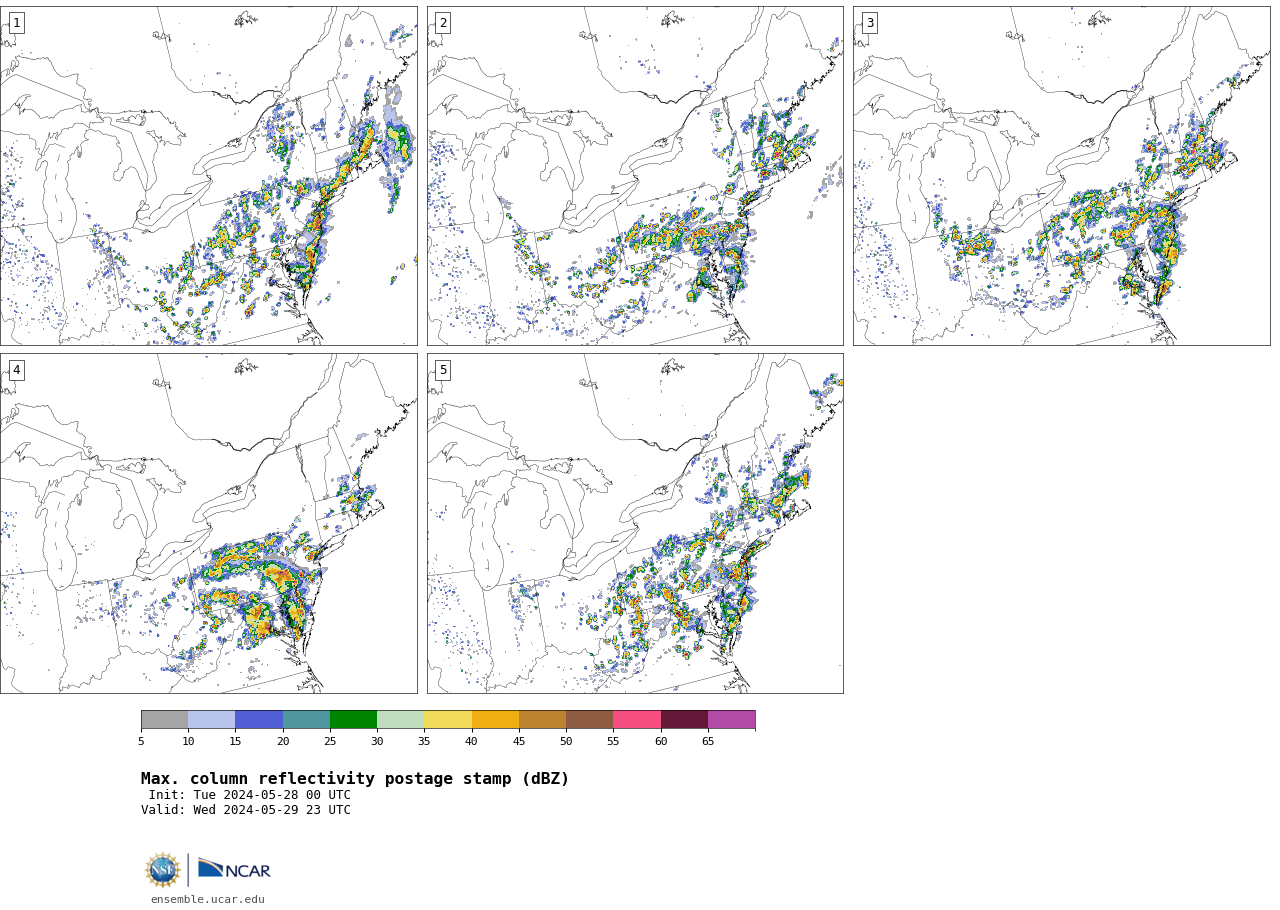Select the tan 45-50 dBZ swatch

542,720
